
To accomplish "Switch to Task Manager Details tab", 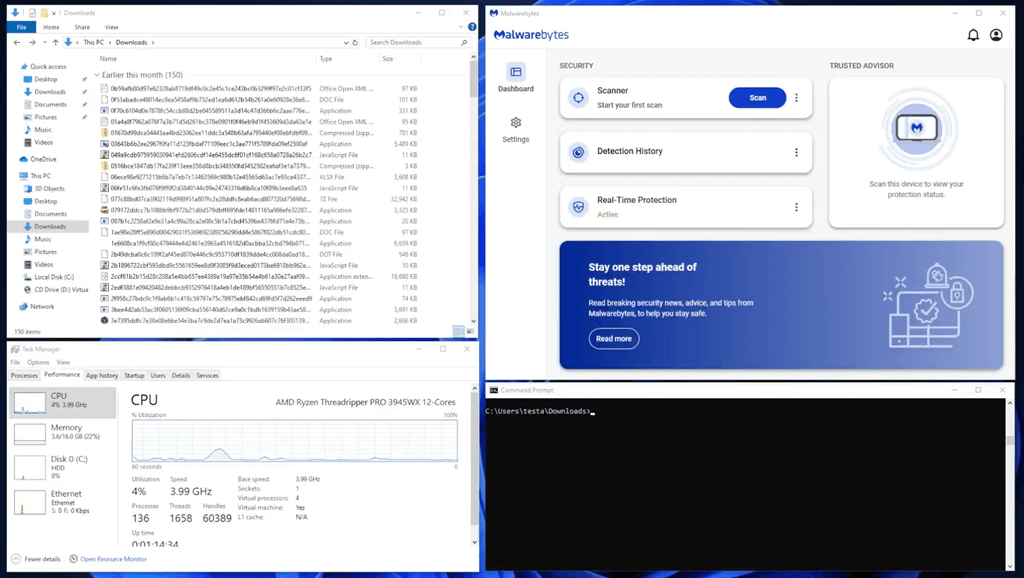I will click(x=181, y=376).
